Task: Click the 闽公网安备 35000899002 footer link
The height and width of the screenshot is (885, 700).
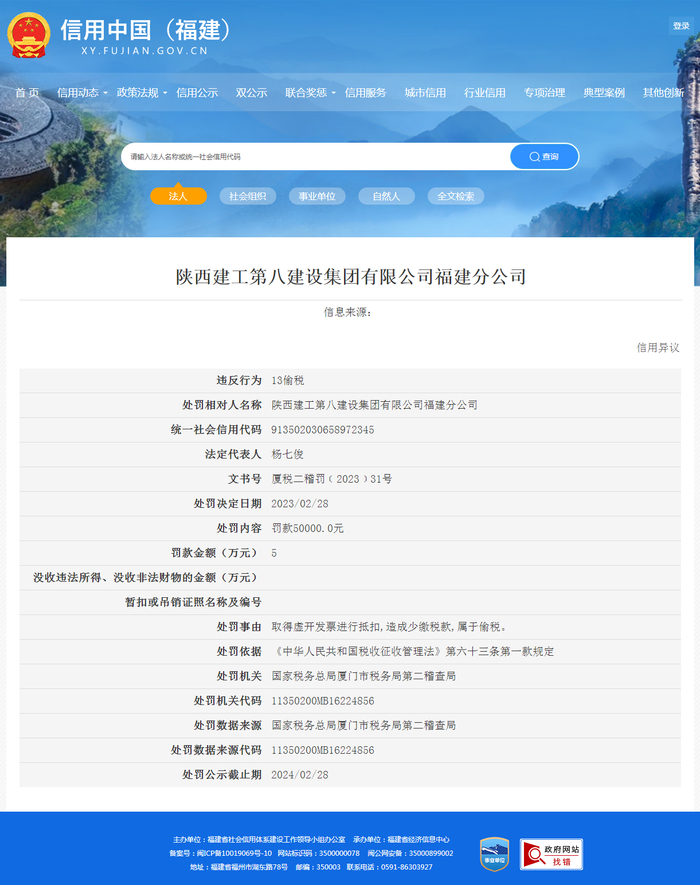Action: (x=410, y=853)
